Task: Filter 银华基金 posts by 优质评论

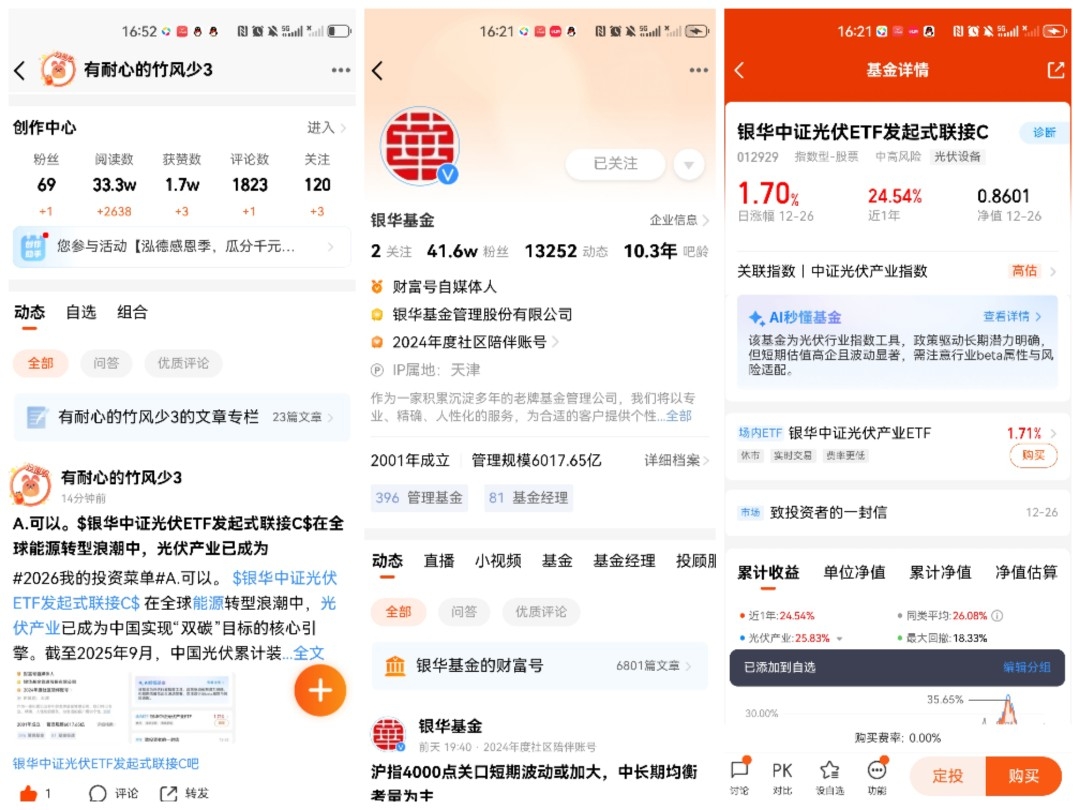Action: tap(541, 612)
